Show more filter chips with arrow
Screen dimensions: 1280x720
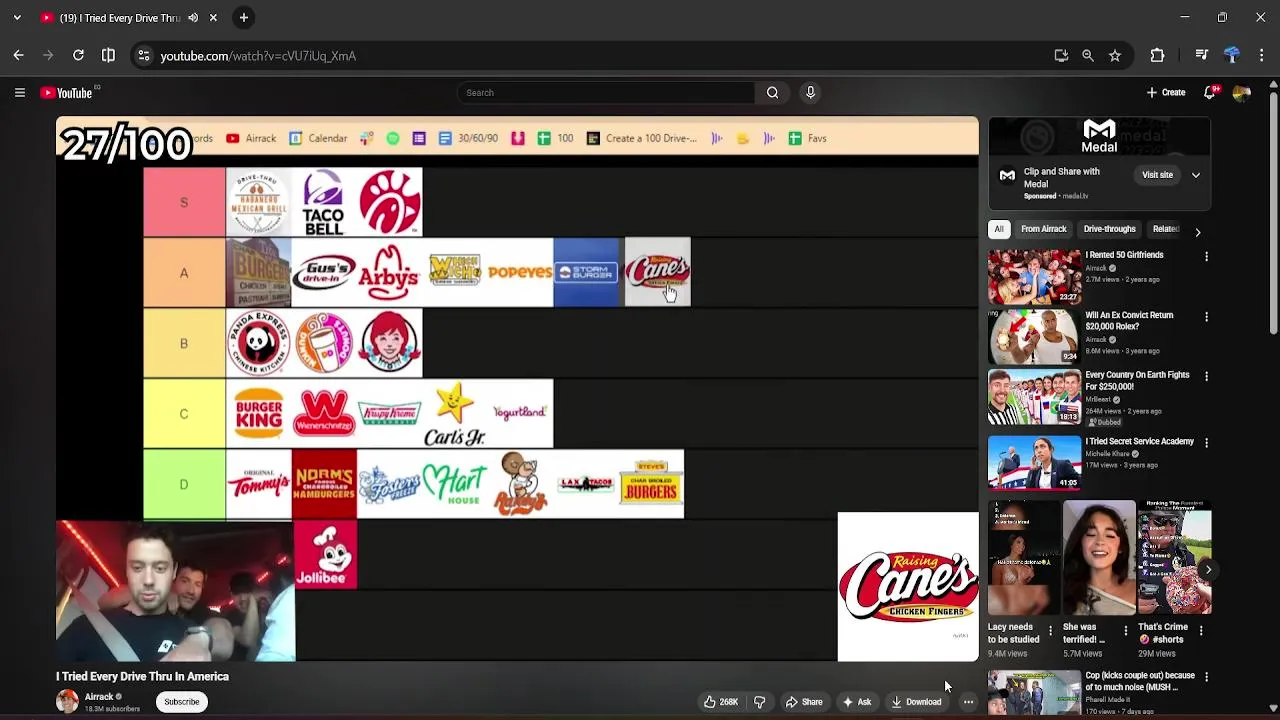1198,231
